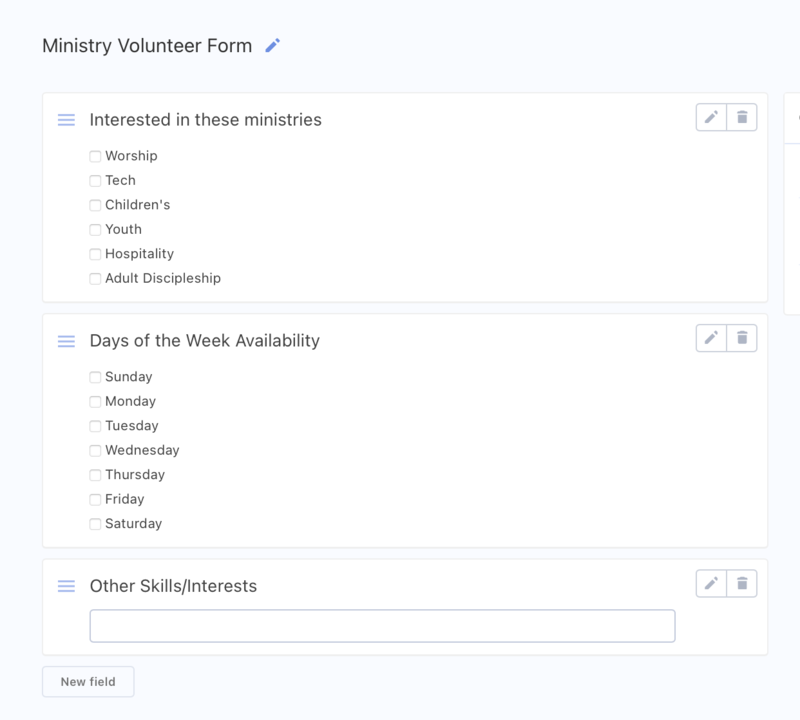Viewport: 800px width, 720px height.
Task: Edit the Interested in these ministries field
Action: (x=711, y=117)
